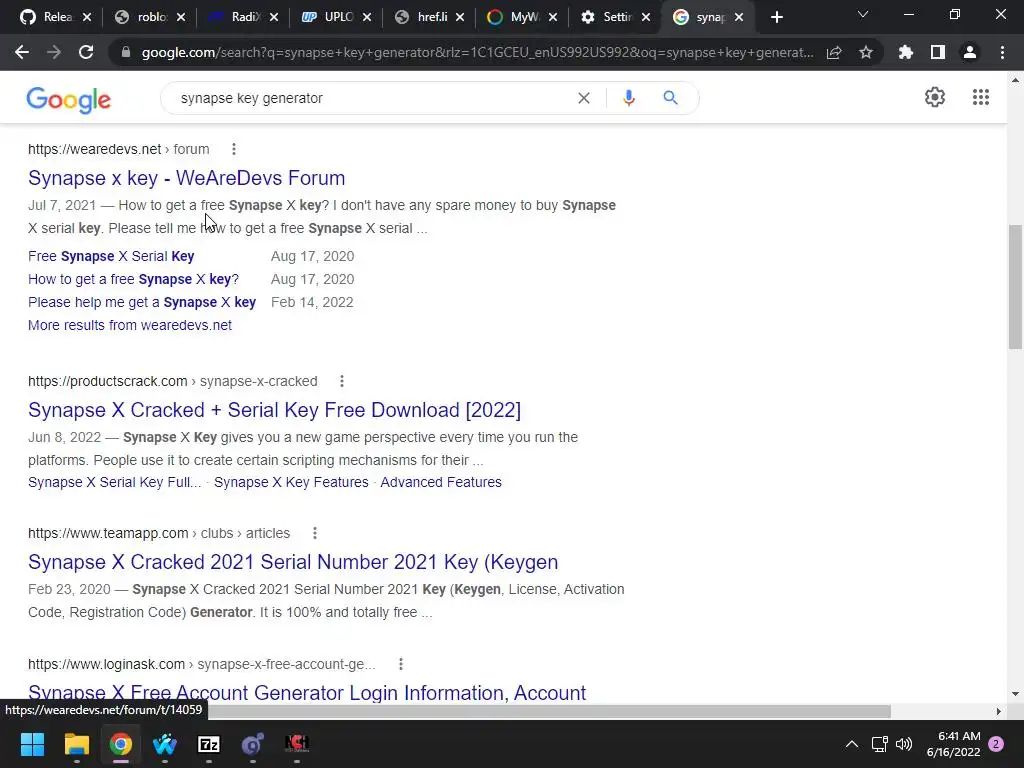
Task: Switch to the roblox tab
Action: (140, 17)
